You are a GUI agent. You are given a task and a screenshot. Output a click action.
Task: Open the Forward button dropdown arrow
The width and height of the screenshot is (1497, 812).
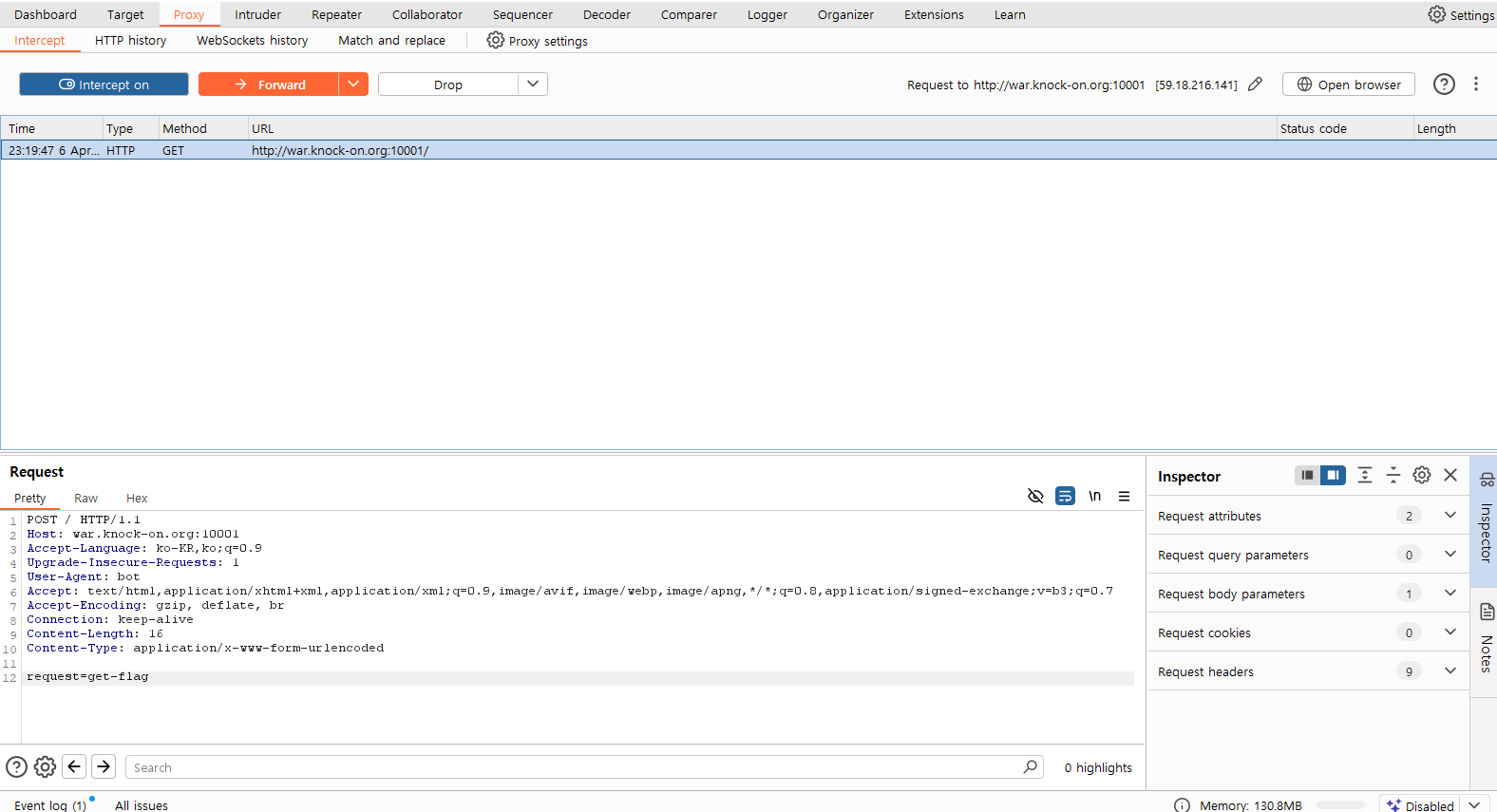coord(353,85)
